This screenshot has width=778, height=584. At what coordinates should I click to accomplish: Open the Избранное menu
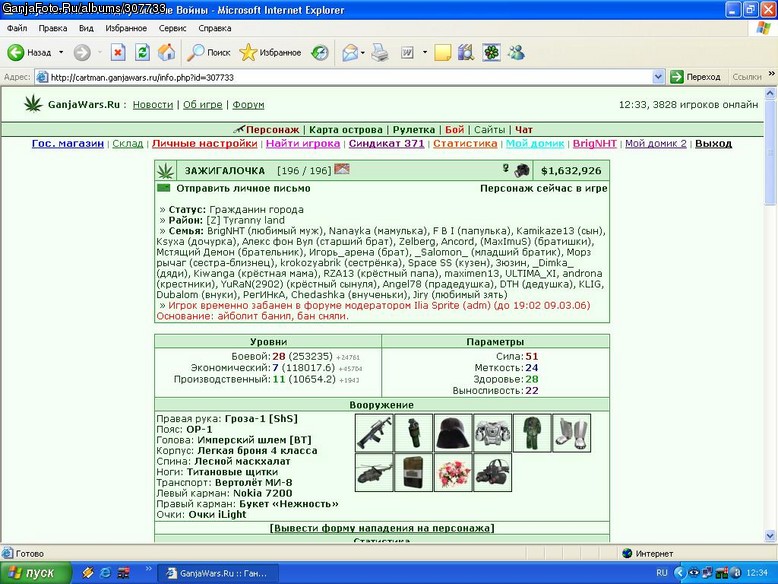pos(126,28)
